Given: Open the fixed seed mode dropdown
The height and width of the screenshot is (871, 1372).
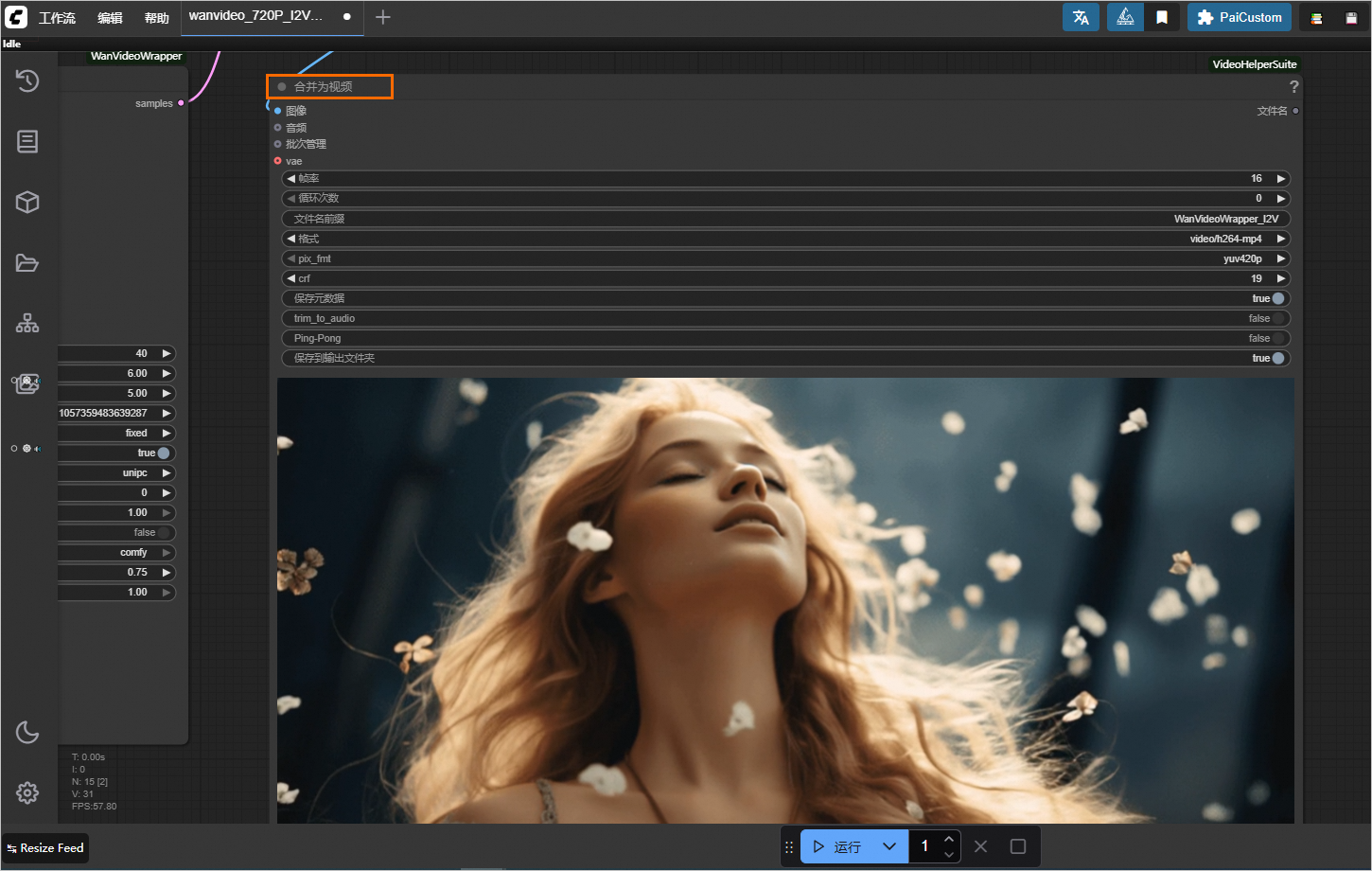Looking at the screenshot, I should 116,433.
